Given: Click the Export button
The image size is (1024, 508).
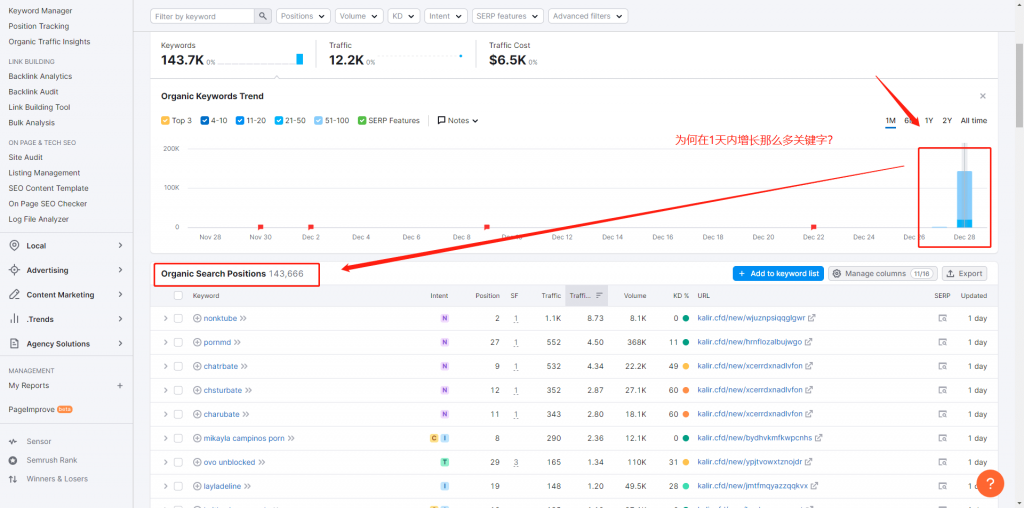Looking at the screenshot, I should [964, 274].
